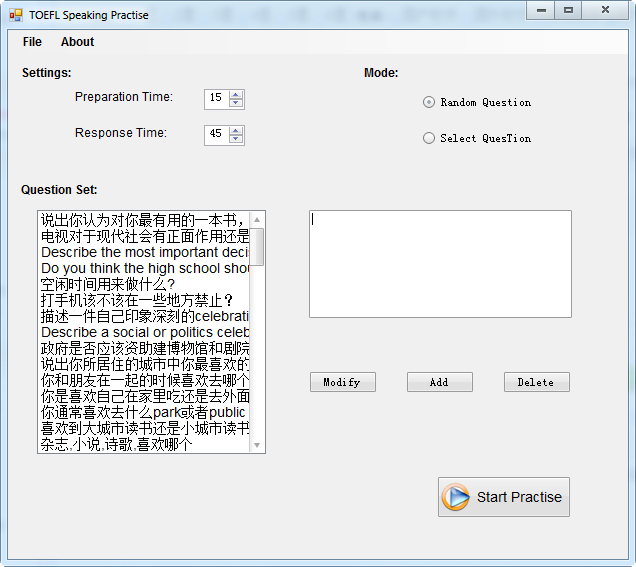Select 'Describe the most important deci' question
The width and height of the screenshot is (636, 567).
tap(145, 252)
